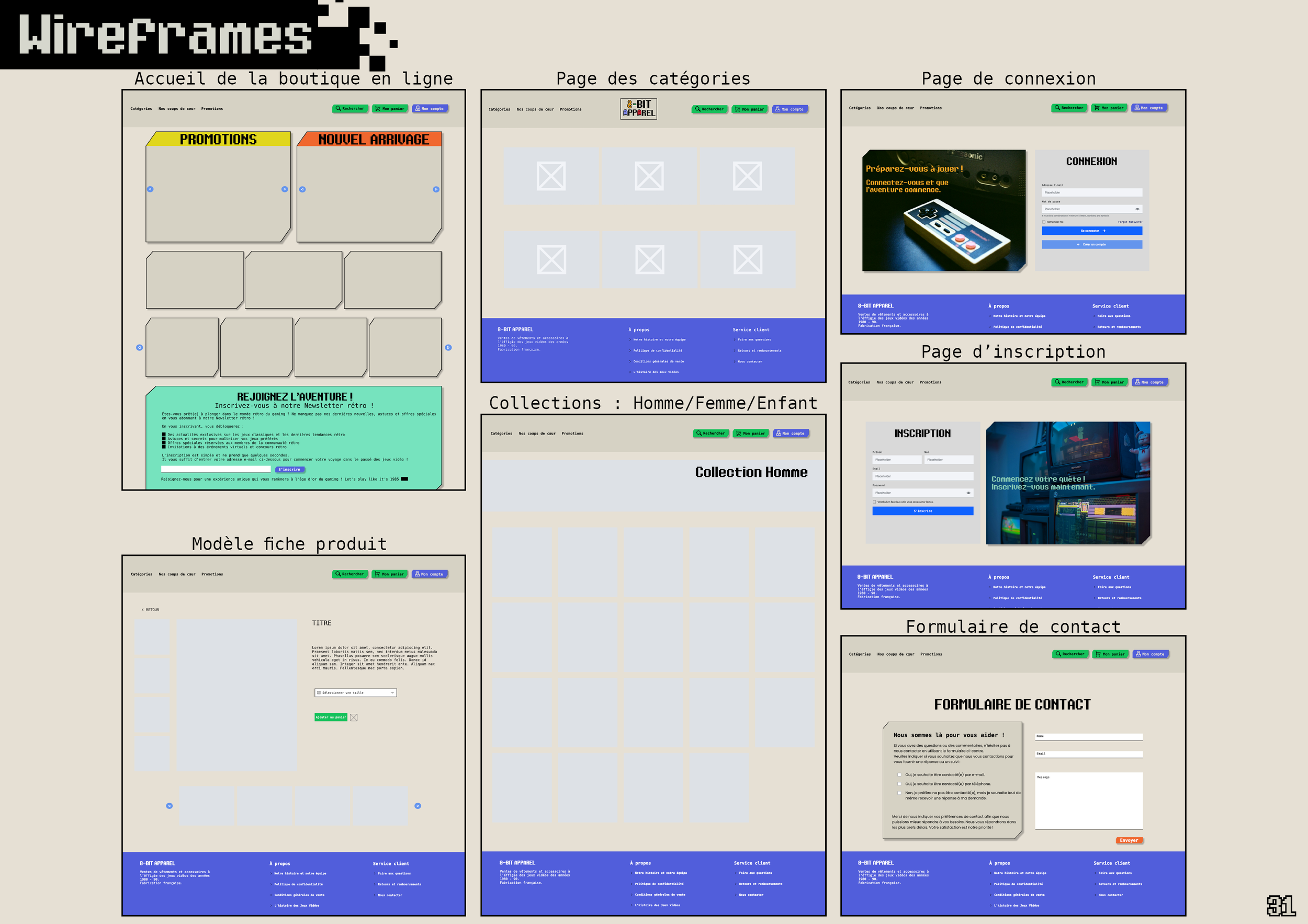Click the first category placeholder image tile
This screenshot has height=924, width=1308.
551,176
